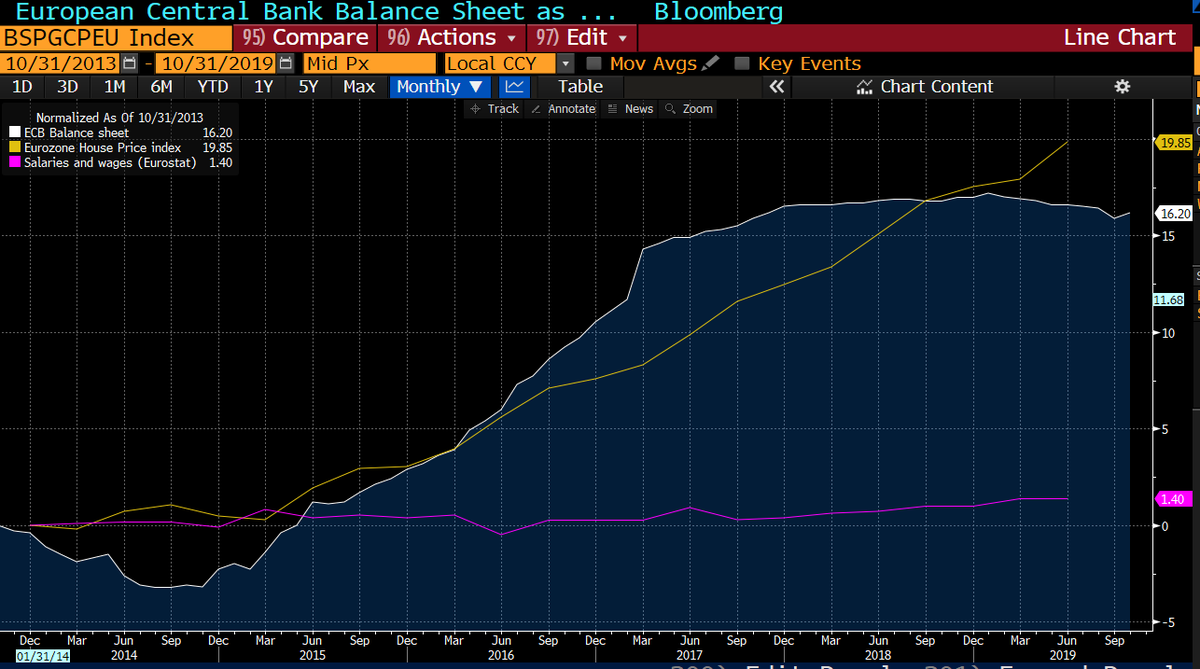Select the 1Y time range
The image size is (1200, 669).
tap(263, 87)
